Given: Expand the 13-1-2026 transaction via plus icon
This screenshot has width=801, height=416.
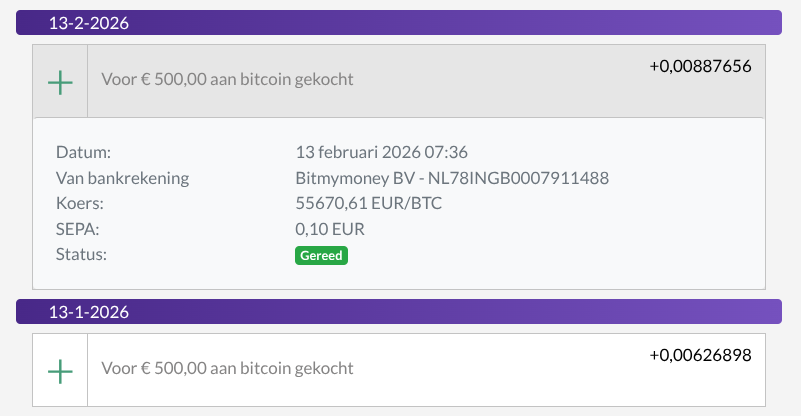Looking at the screenshot, I should 61,371.
